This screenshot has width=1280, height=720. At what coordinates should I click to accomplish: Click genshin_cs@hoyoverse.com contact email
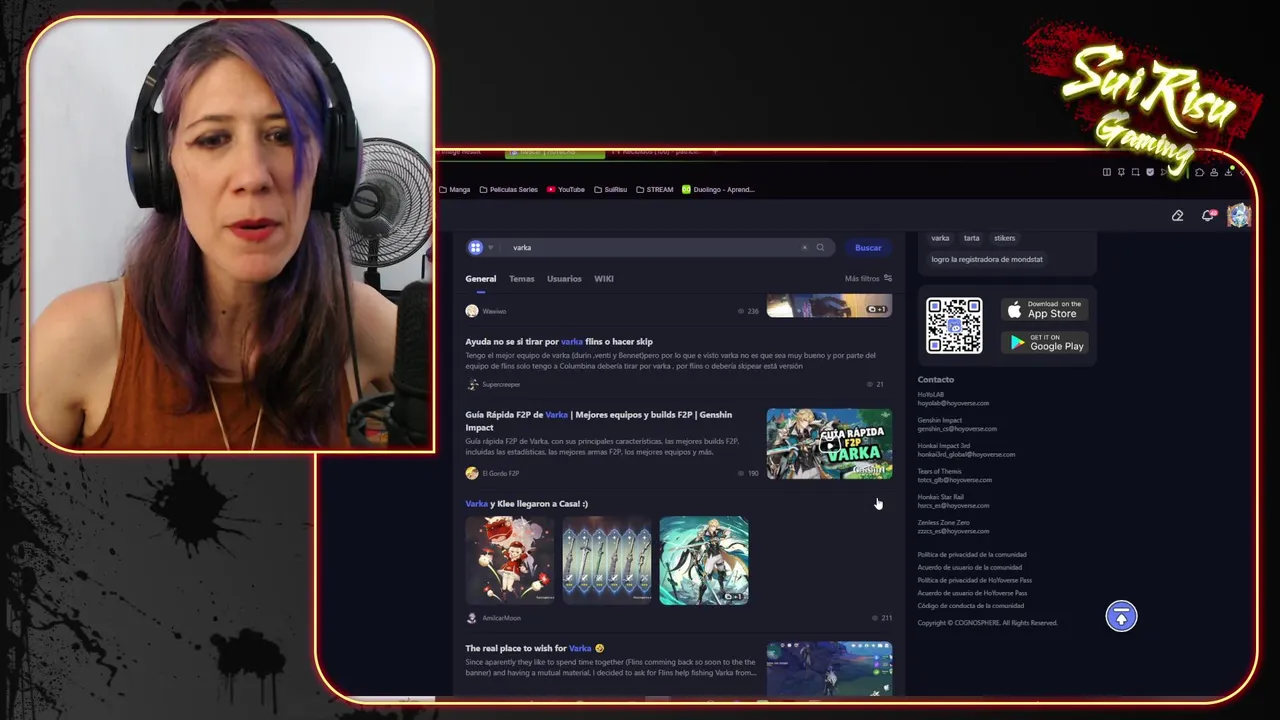click(x=957, y=429)
